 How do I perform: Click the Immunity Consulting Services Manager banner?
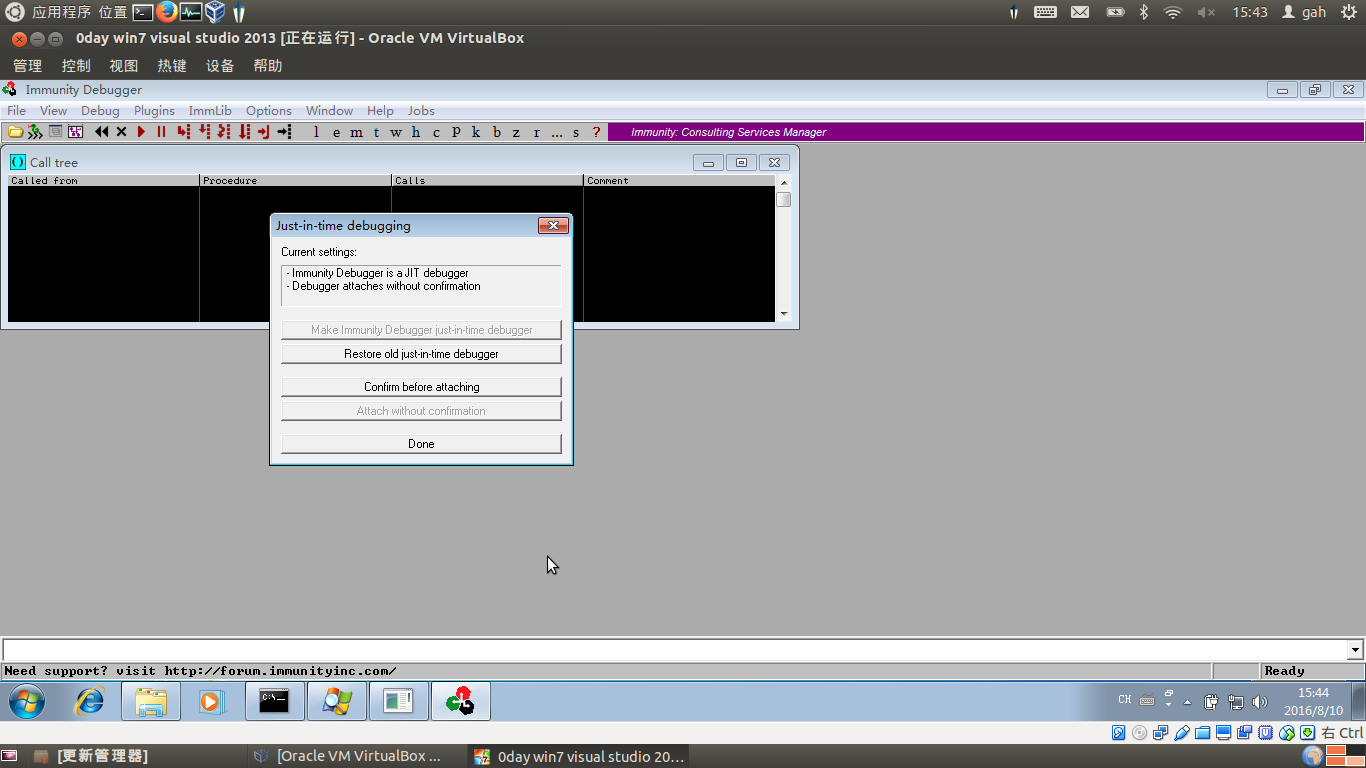985,132
